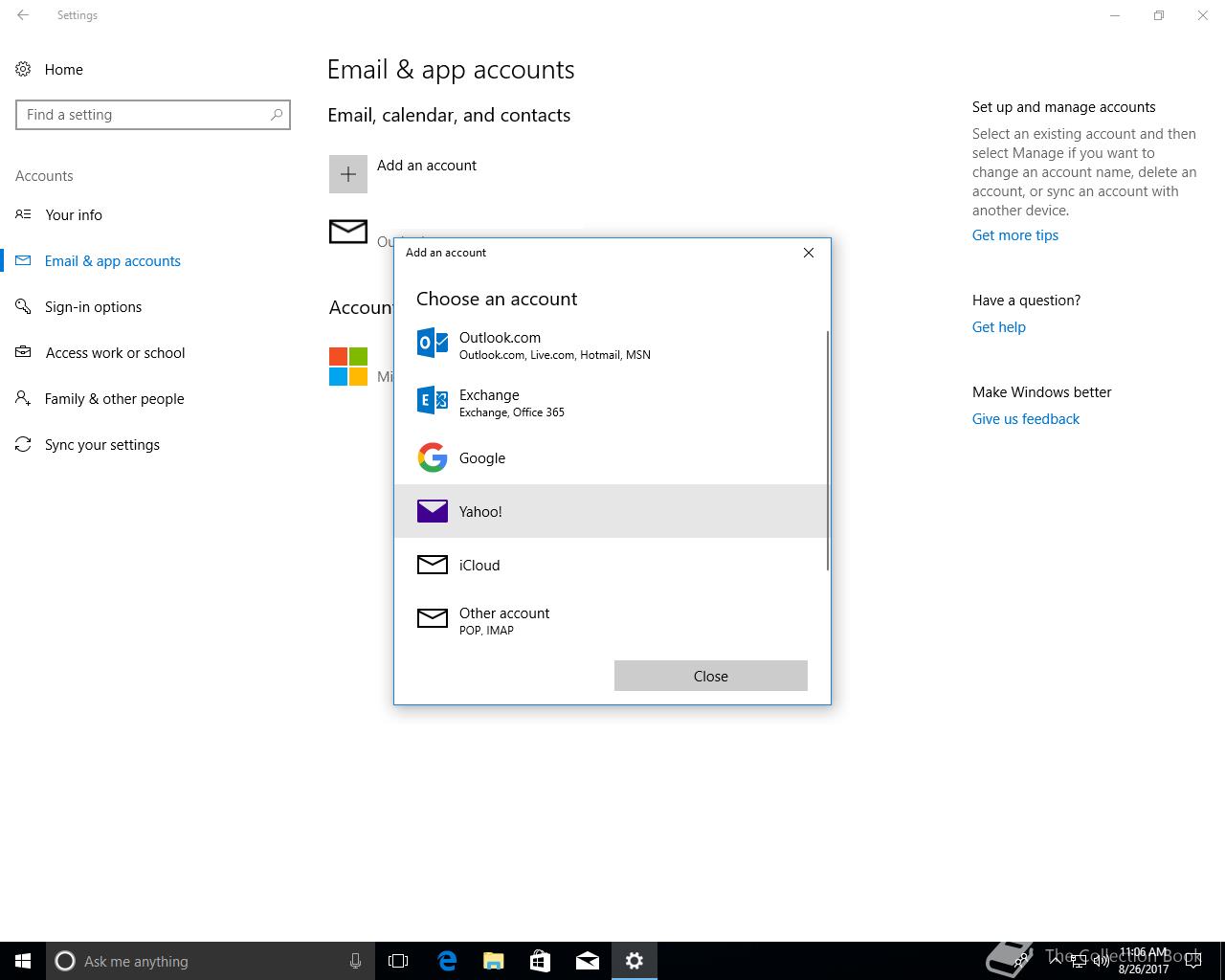Viewport: 1225px width, 980px height.
Task: Click the Get more tips link
Action: (1015, 235)
